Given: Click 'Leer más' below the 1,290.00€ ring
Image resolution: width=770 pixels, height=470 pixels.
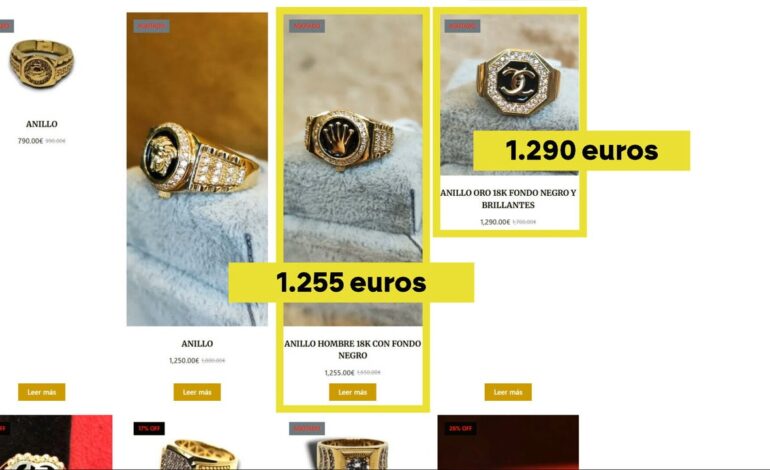Looking at the screenshot, I should [508, 392].
